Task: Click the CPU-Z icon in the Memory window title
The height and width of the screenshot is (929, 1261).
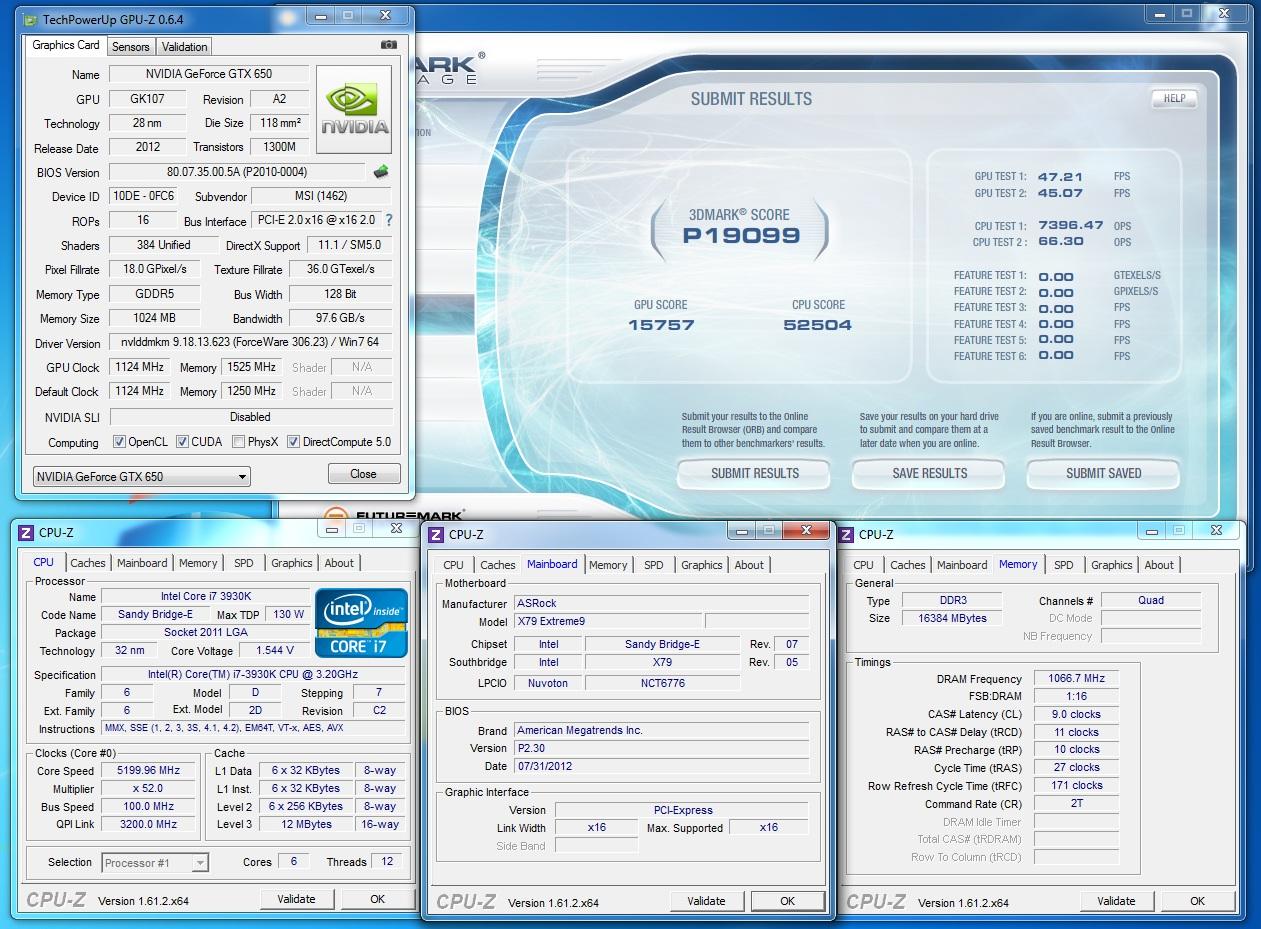Action: (846, 534)
